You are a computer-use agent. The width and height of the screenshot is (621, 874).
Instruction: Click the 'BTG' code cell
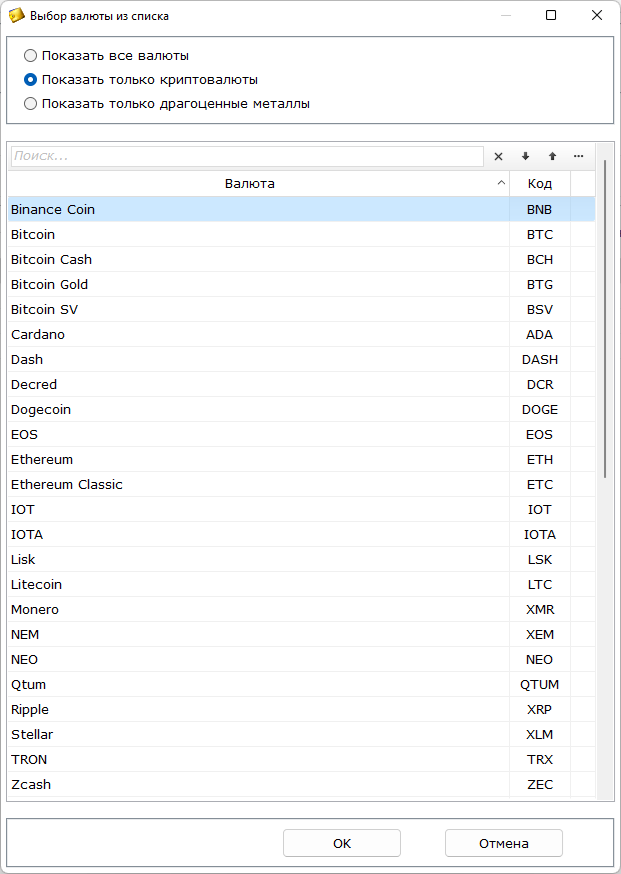tap(540, 284)
